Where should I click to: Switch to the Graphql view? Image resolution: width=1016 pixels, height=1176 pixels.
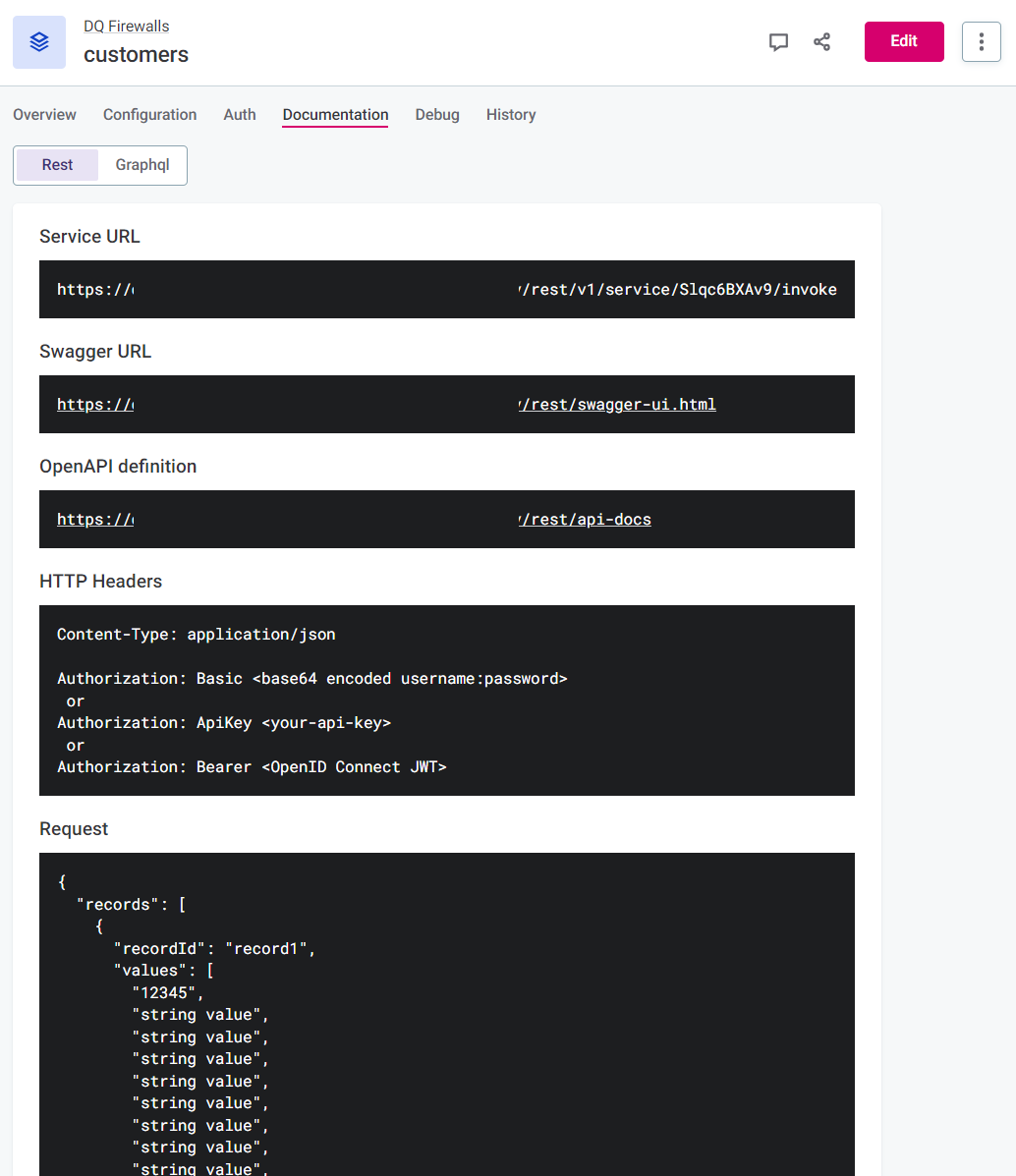[141, 165]
